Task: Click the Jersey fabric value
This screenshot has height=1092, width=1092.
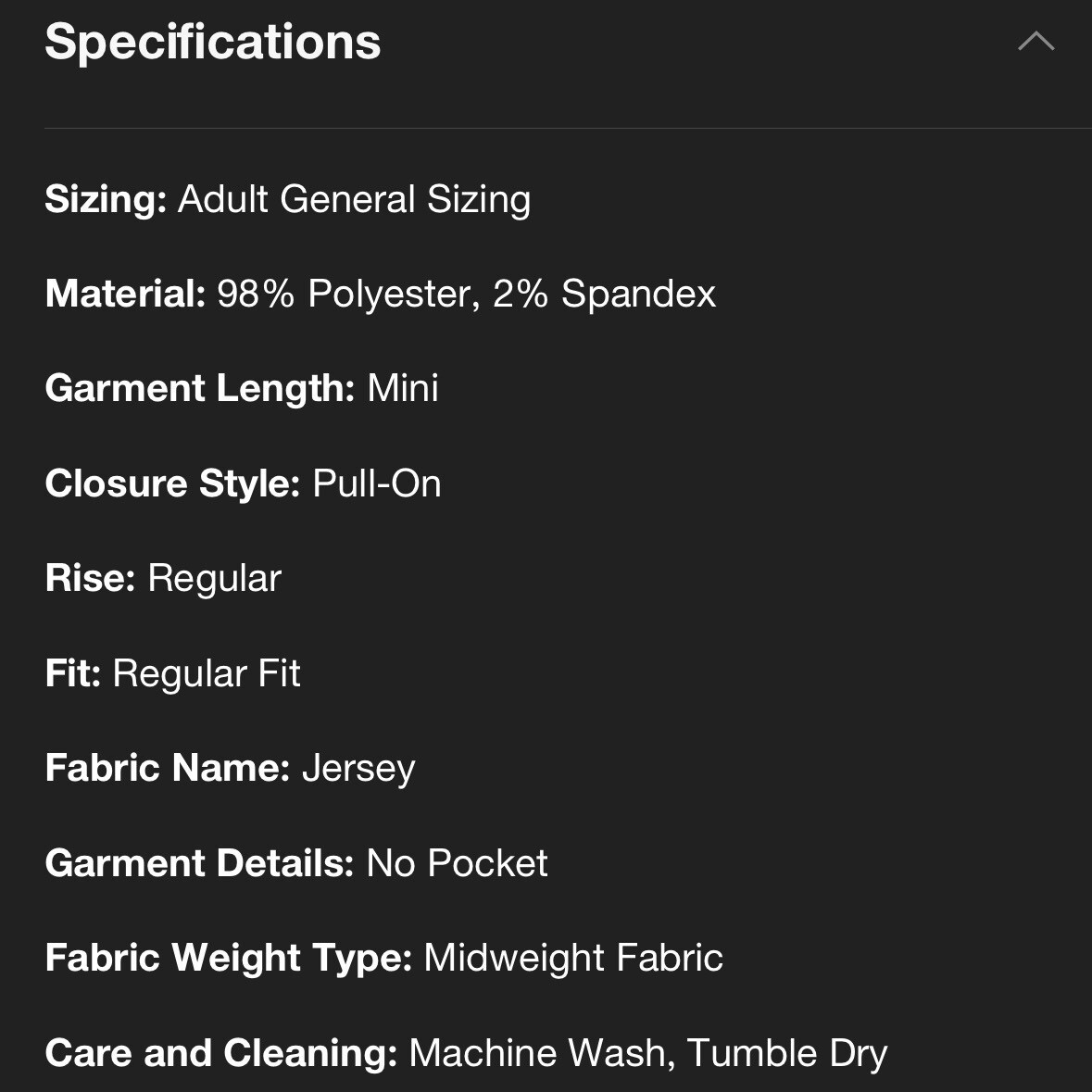Action: (x=358, y=768)
